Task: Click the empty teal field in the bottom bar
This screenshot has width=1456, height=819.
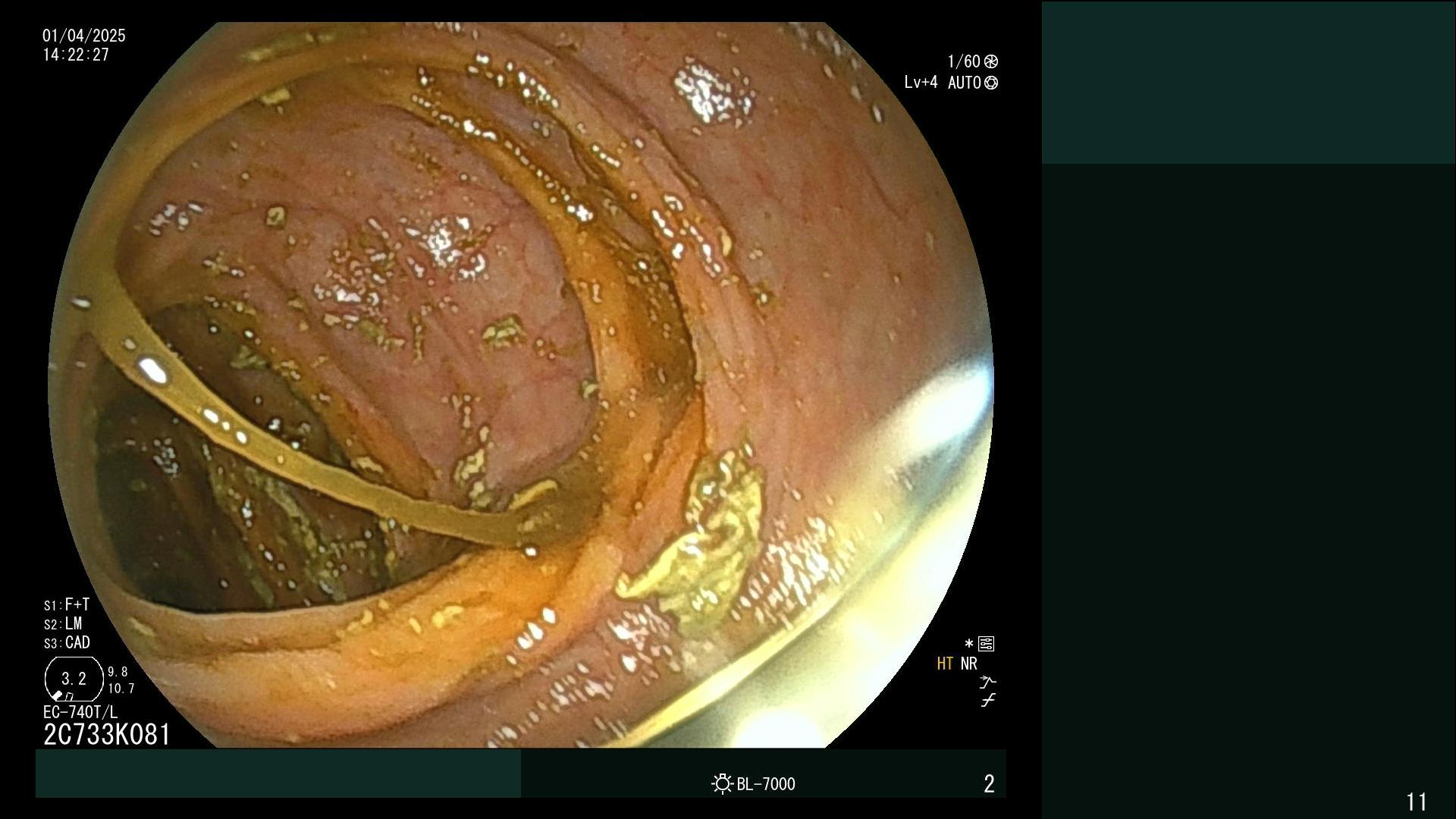Action: pyautogui.click(x=278, y=773)
